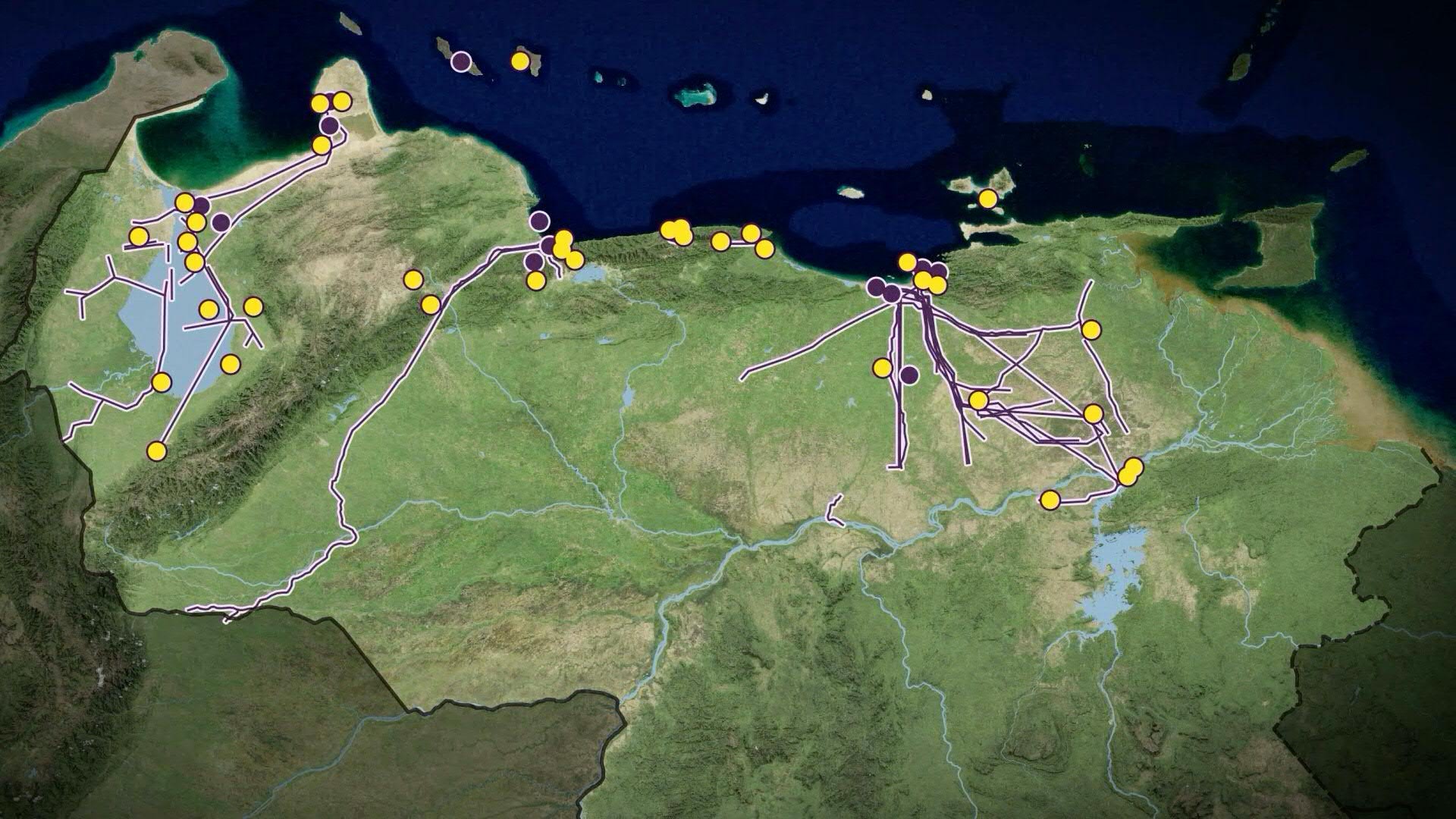1456x819 pixels.
Task: Select the yellow marker on the northern island
Action: [x=521, y=59]
